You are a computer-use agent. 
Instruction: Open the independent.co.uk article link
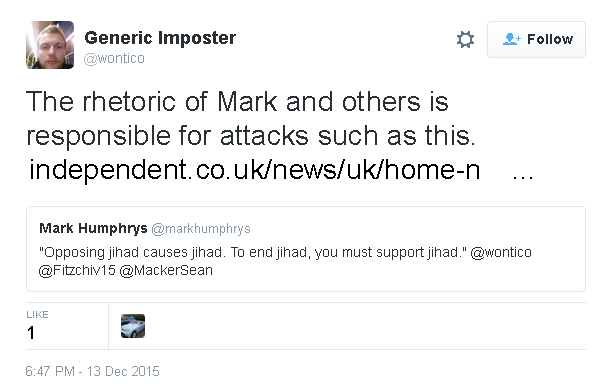pos(255,170)
